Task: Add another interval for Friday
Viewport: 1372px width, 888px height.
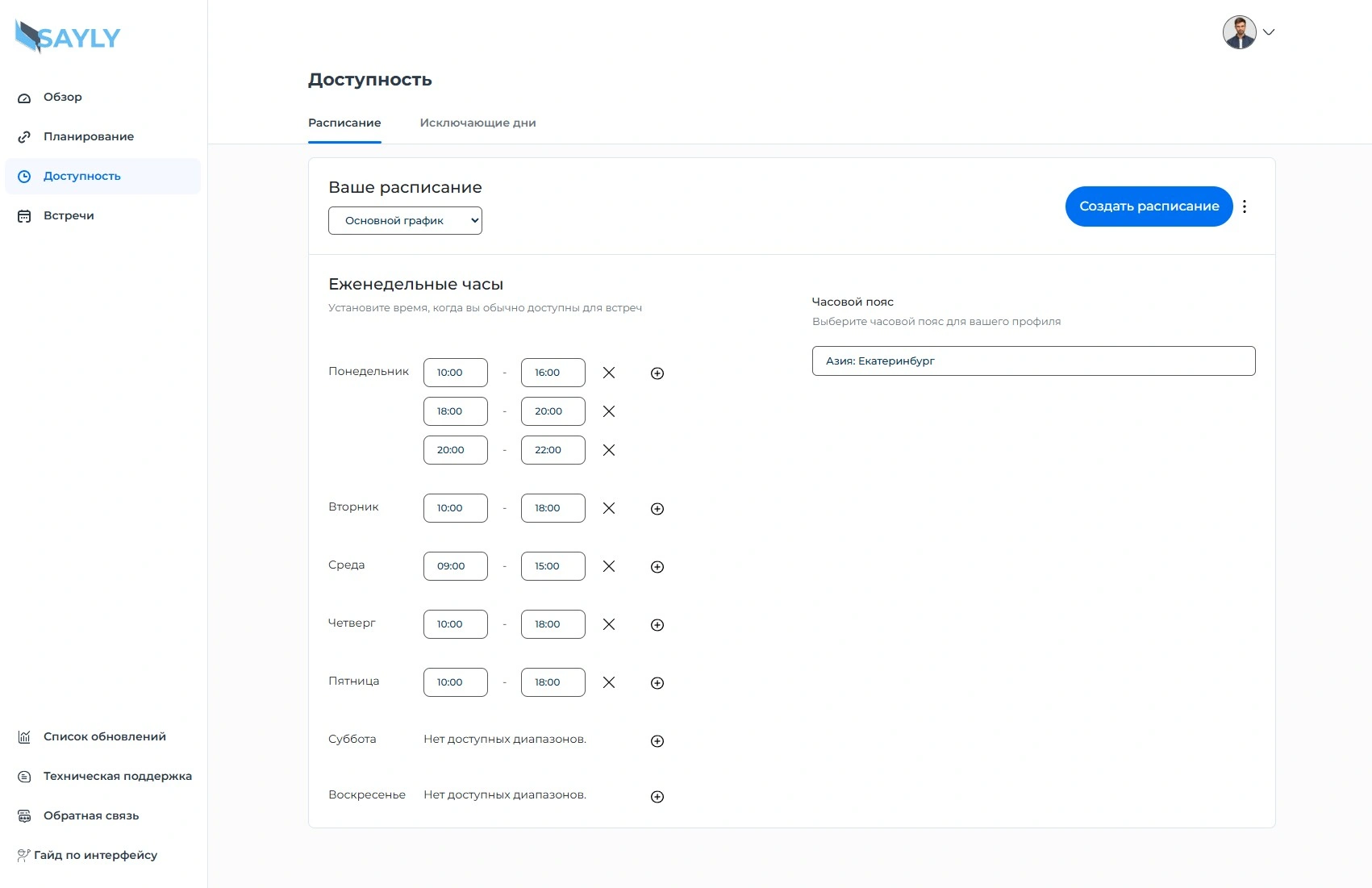Action: [657, 683]
